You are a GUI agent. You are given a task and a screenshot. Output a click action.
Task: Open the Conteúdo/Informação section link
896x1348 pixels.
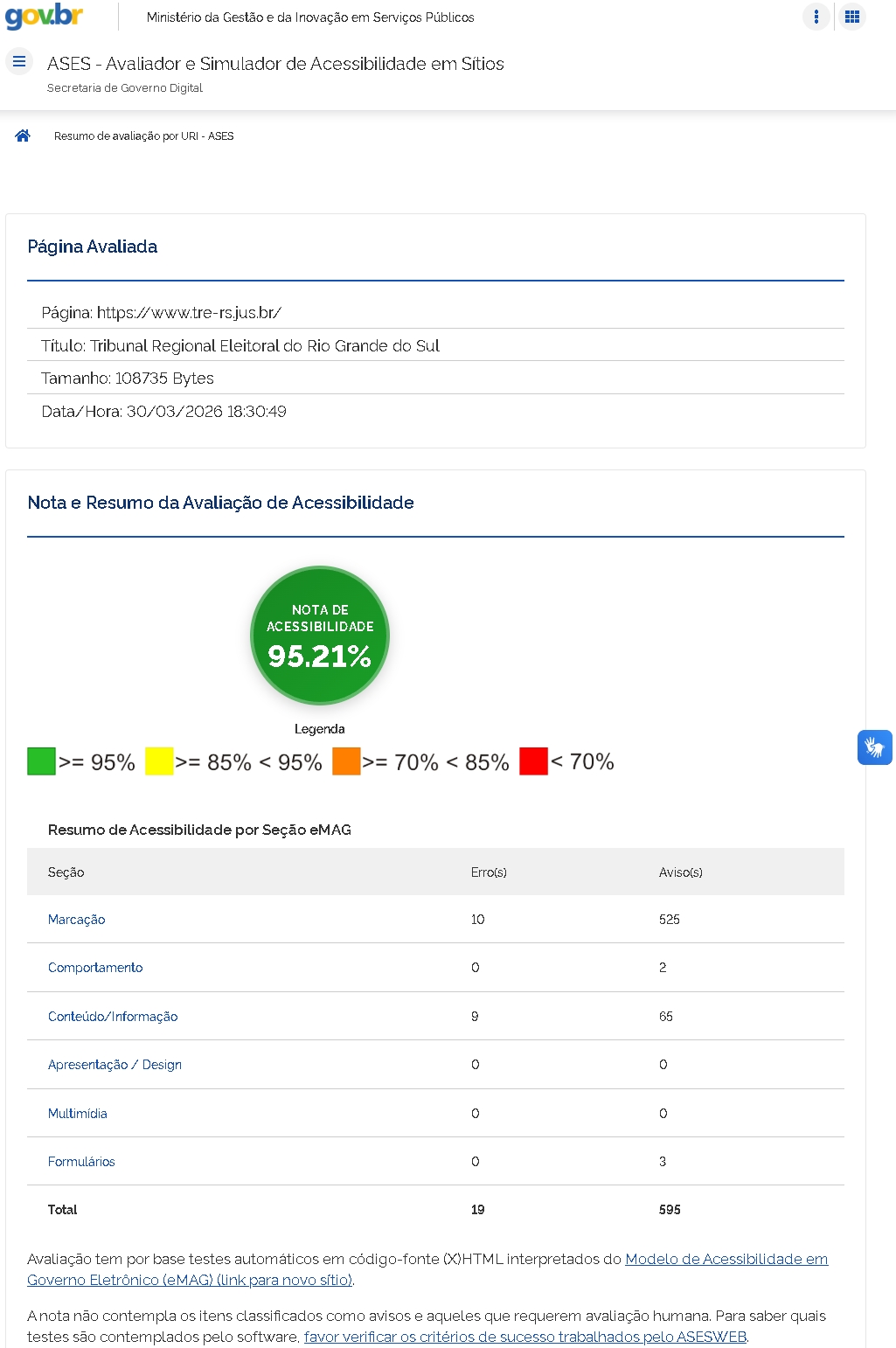(x=113, y=1017)
